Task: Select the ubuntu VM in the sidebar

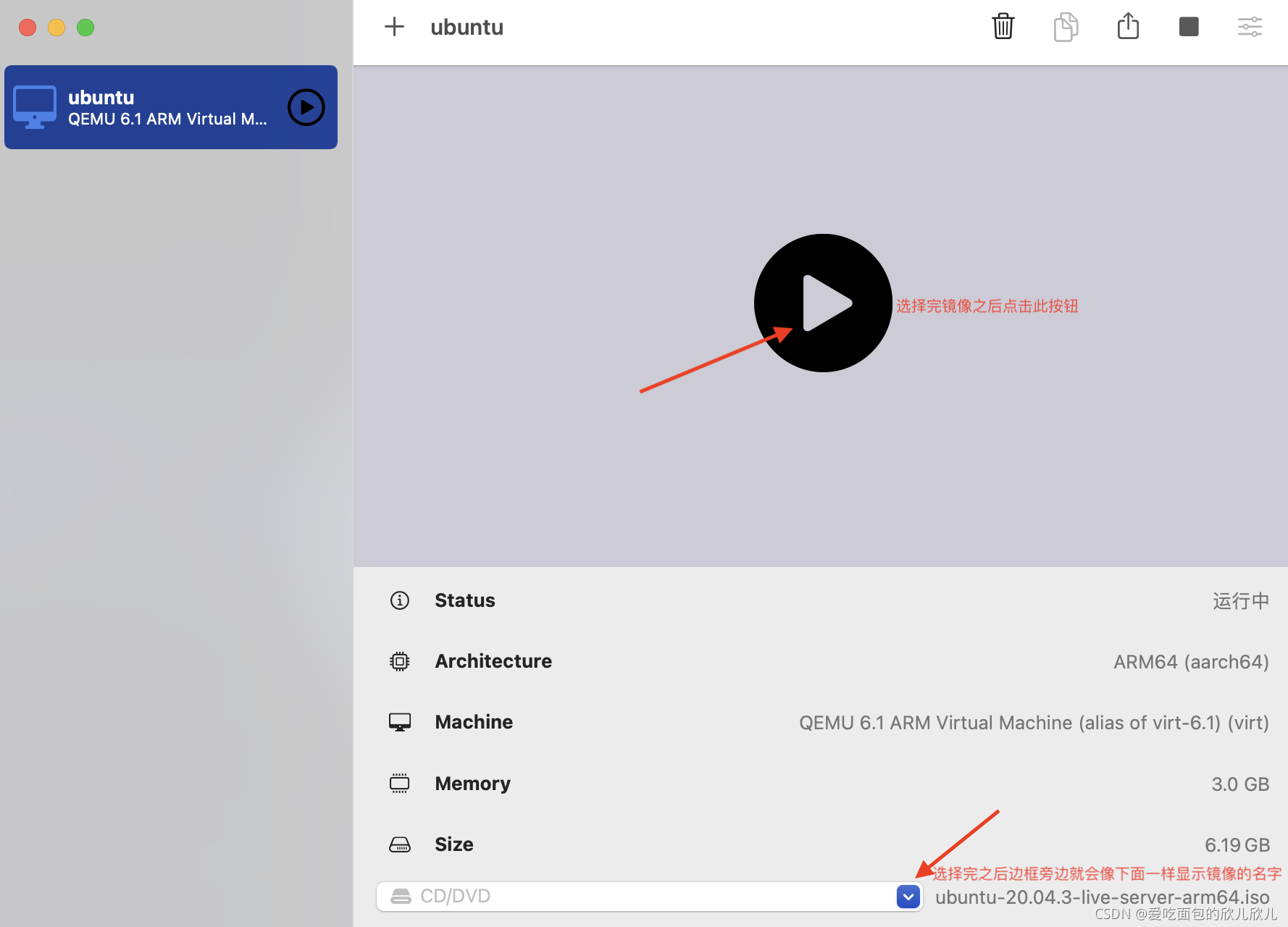Action: (171, 107)
